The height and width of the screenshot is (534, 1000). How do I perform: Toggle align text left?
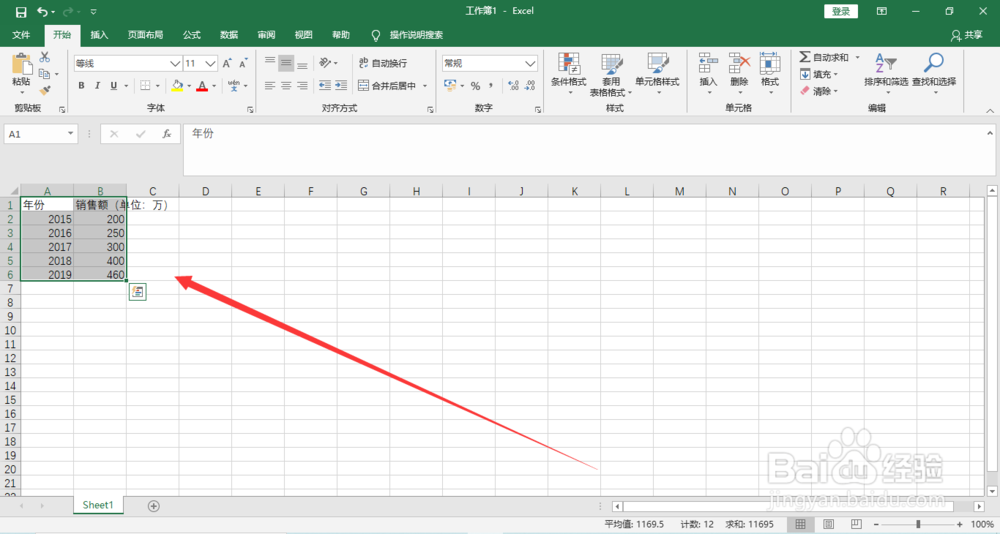click(270, 85)
